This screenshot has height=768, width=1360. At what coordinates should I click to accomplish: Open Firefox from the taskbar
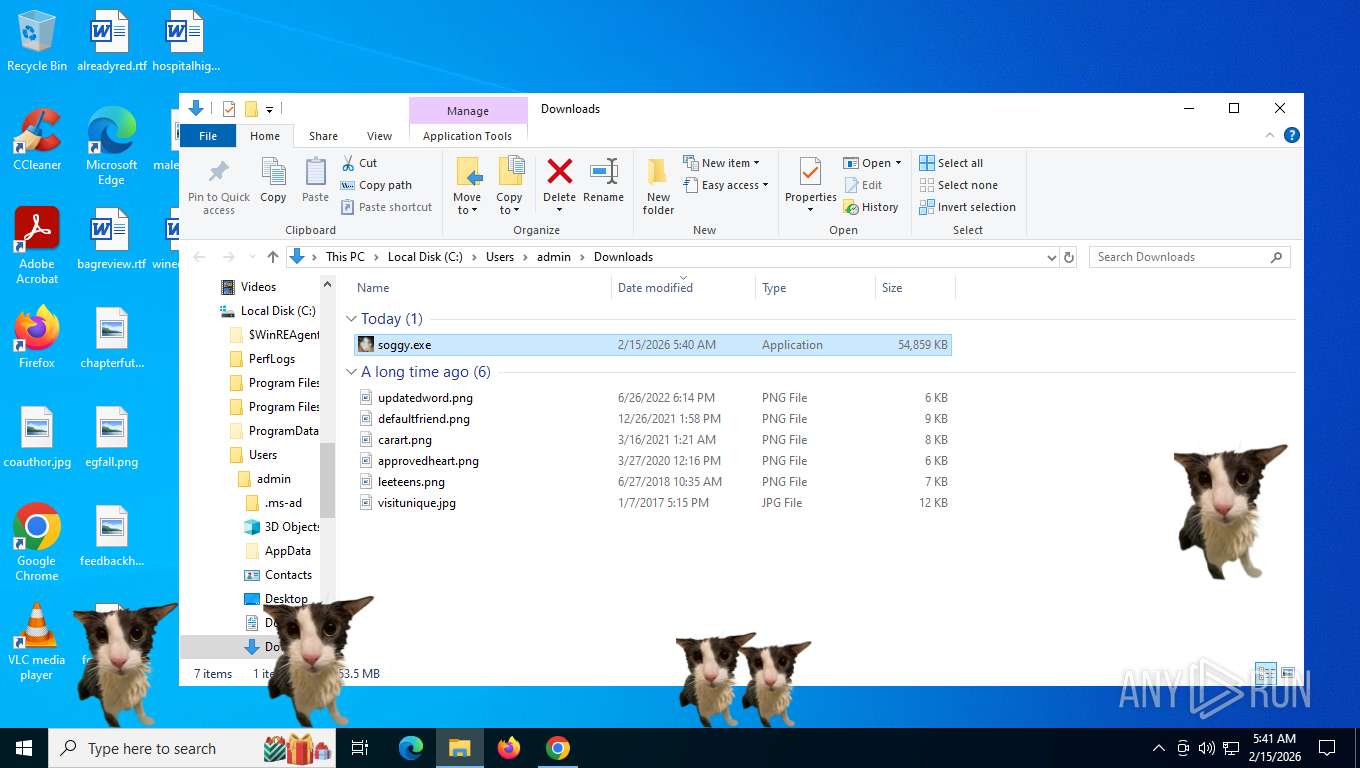click(509, 748)
